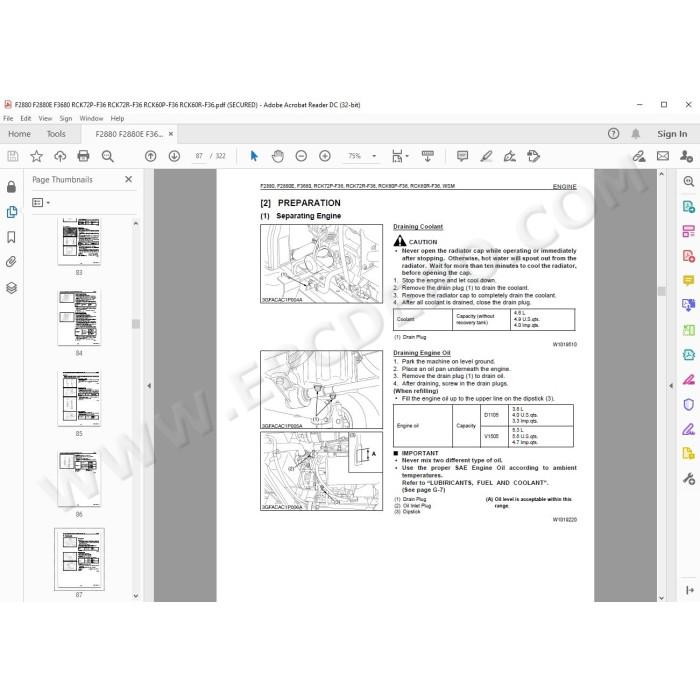This screenshot has height=700, width=700.
Task: Go to previous page arrow
Action: coord(150,156)
